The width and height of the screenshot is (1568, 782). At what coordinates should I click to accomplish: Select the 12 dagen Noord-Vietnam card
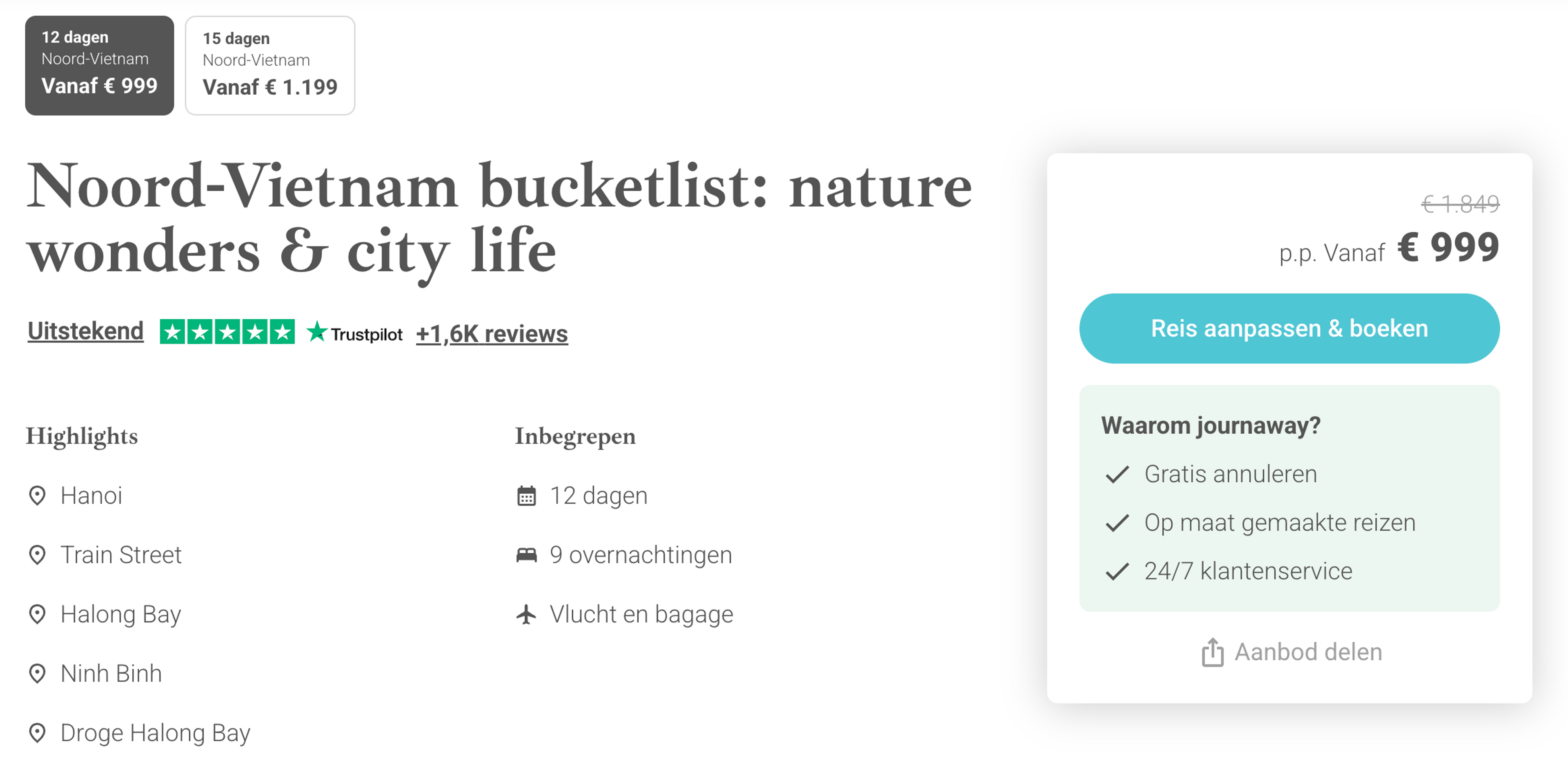pos(99,65)
